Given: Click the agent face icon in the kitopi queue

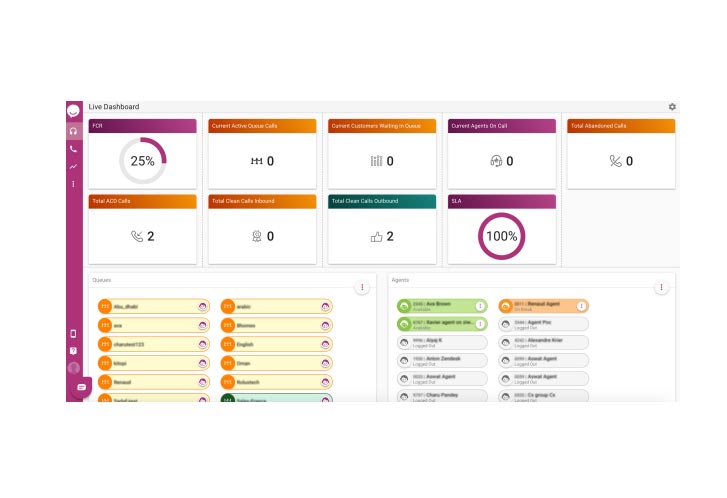Looking at the screenshot, I should click(202, 364).
